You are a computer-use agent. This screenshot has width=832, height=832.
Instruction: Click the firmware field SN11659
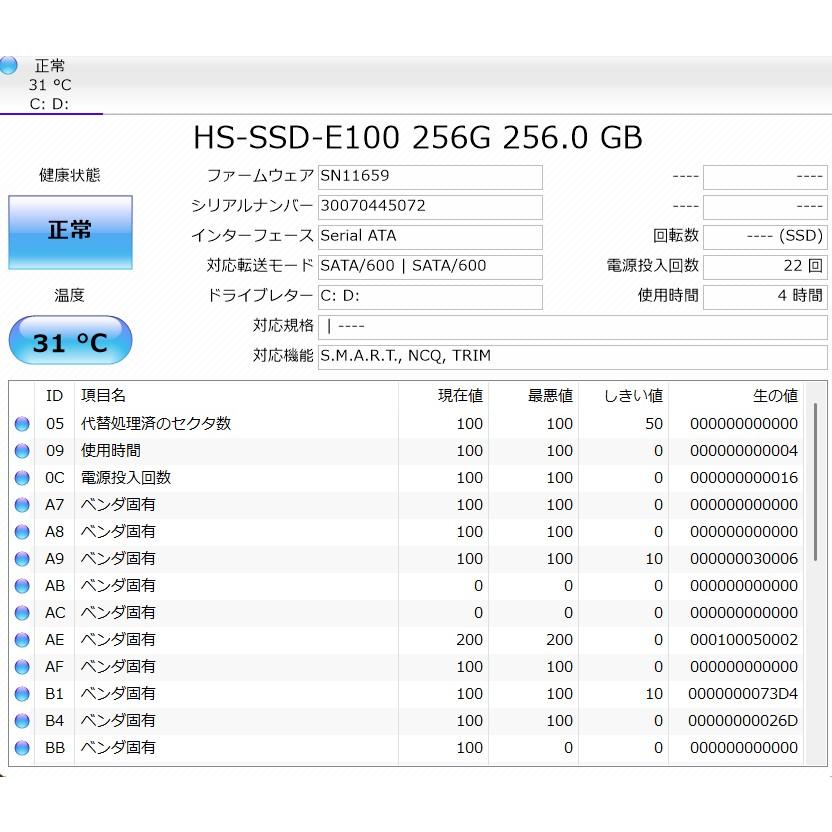pos(430,177)
